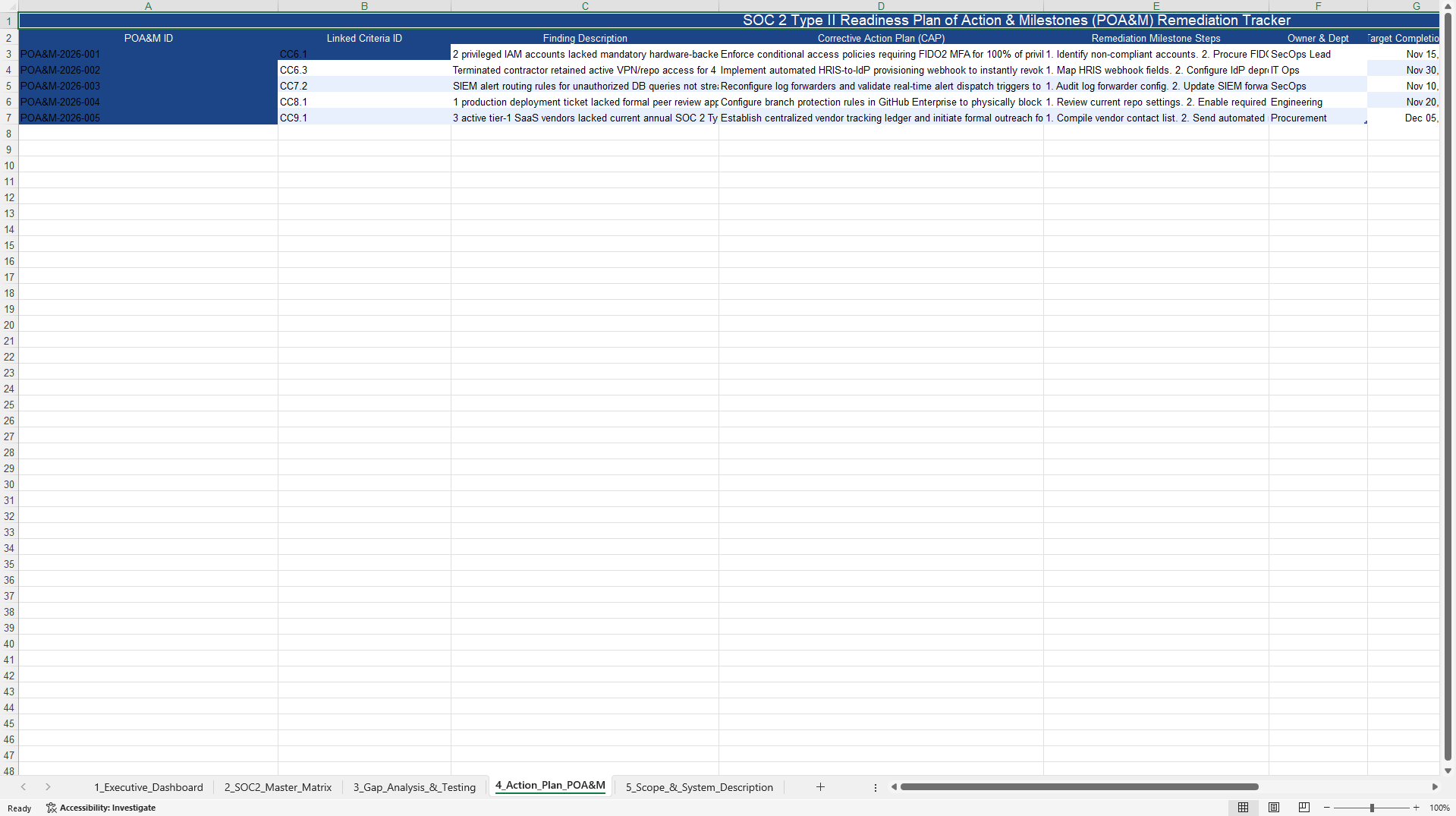The height and width of the screenshot is (816, 1456).
Task: Click the Finding Description column heading cell
Action: (585, 38)
